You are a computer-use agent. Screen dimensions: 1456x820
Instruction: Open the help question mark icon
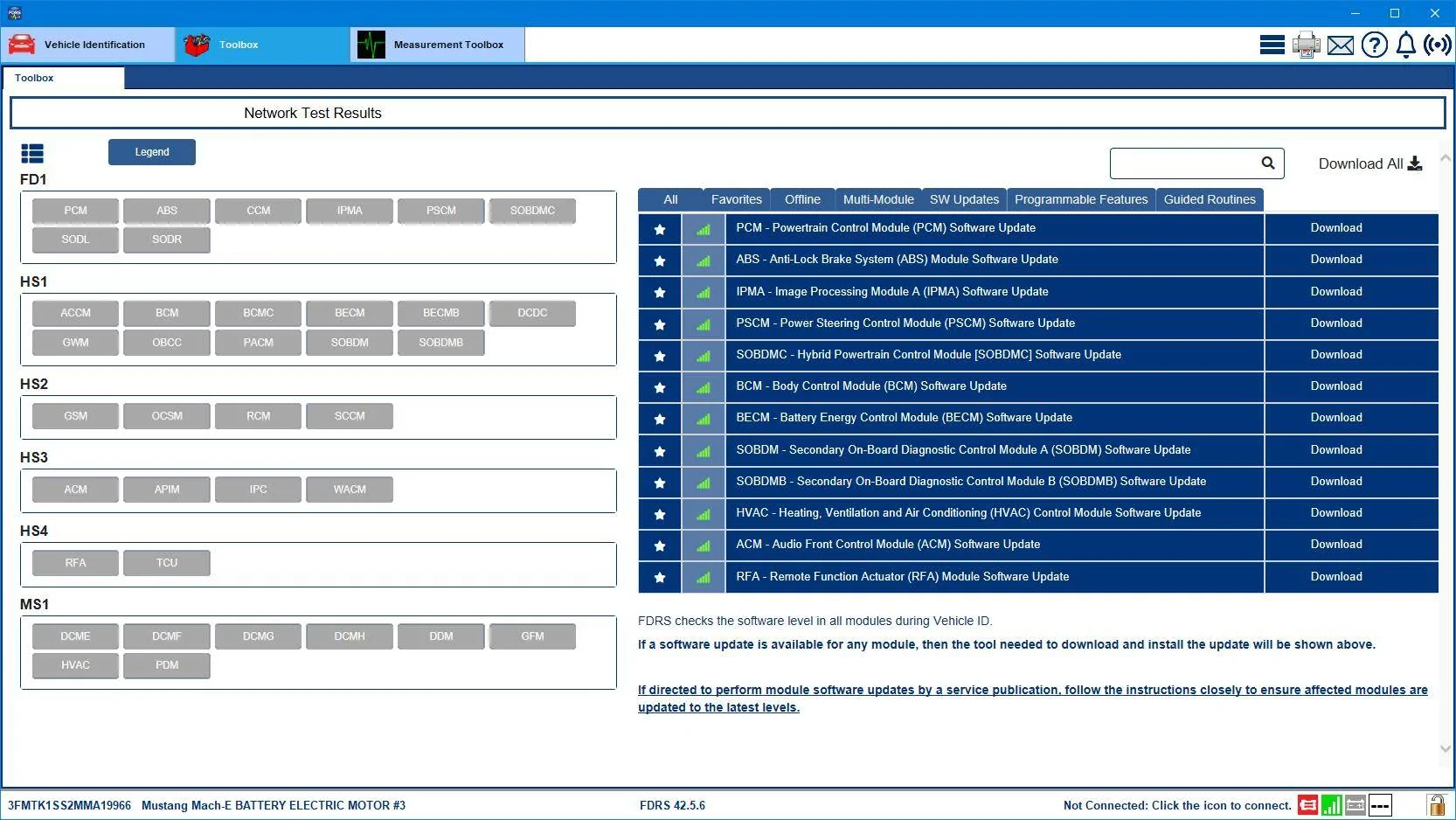[1374, 45]
